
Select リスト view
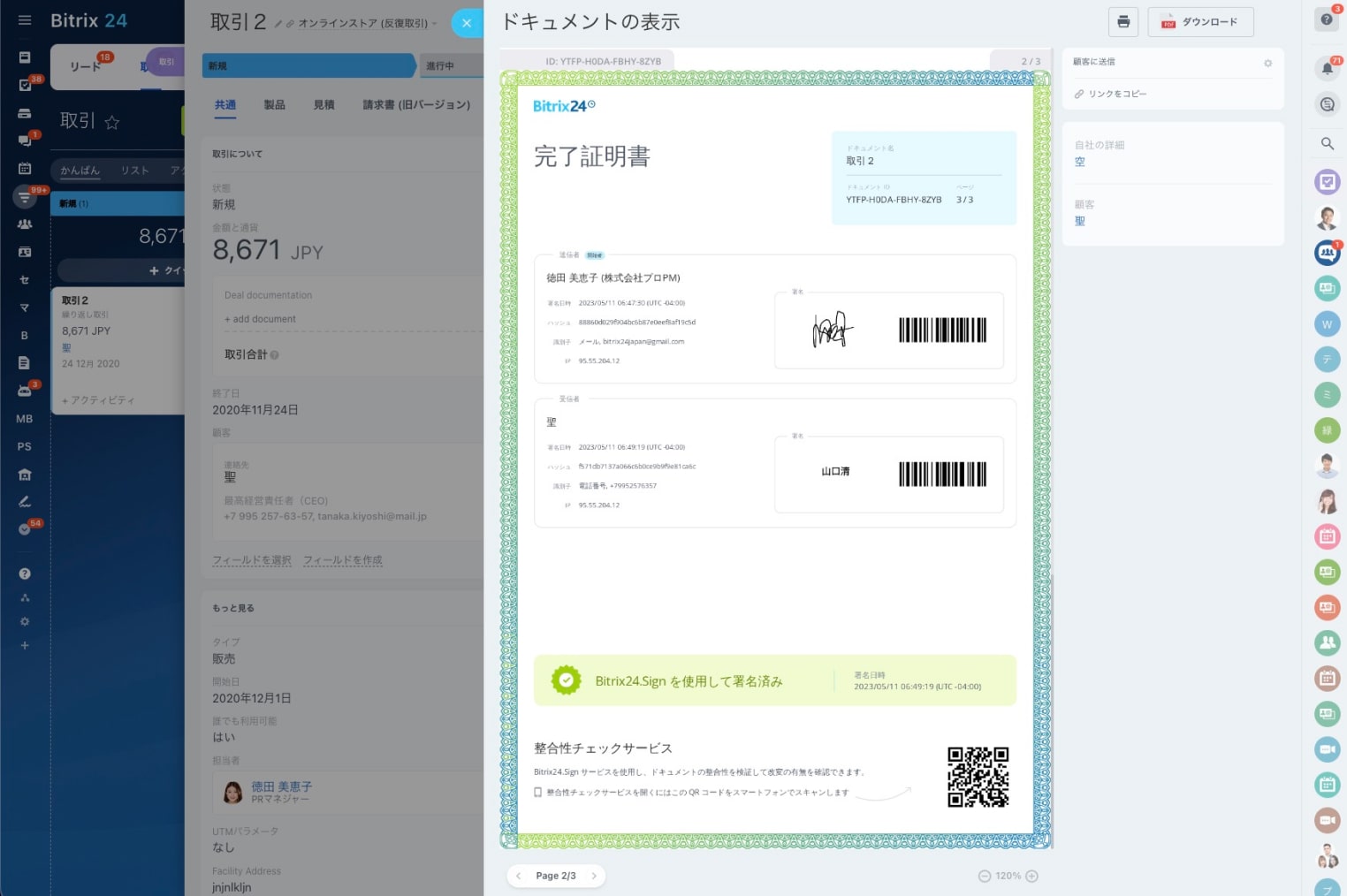click(x=135, y=171)
